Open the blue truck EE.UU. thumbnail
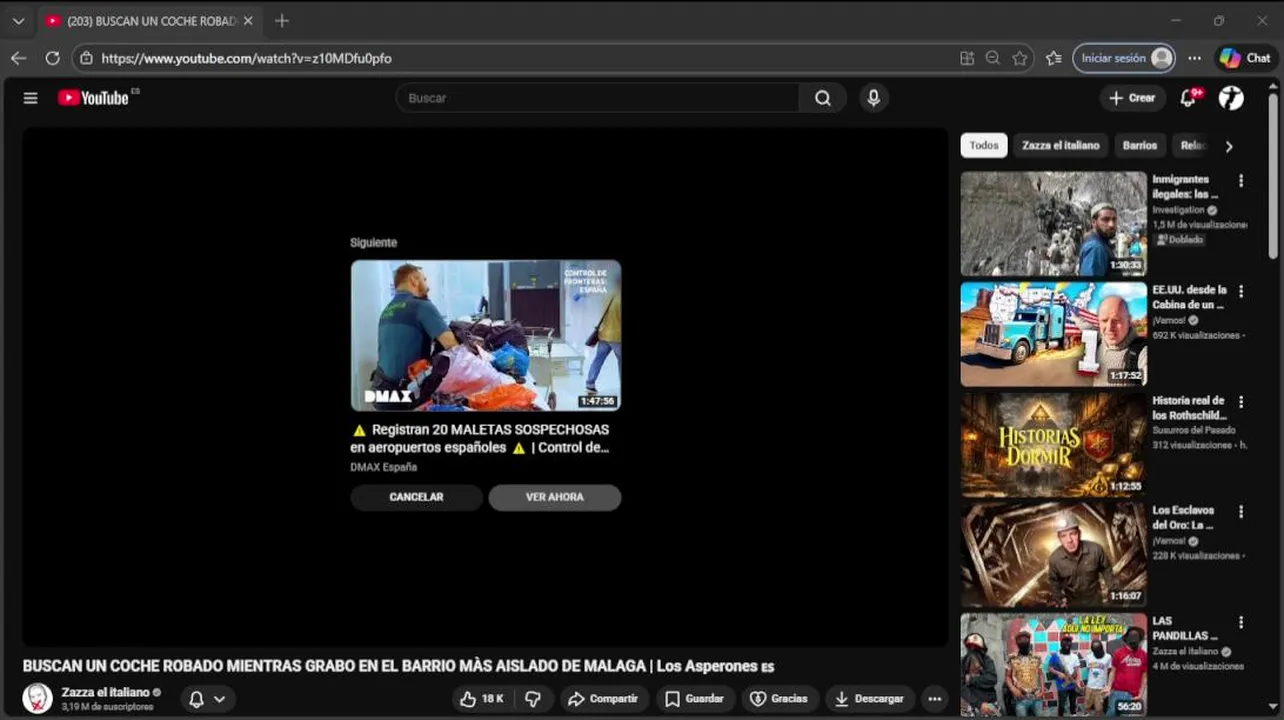The width and height of the screenshot is (1284, 720). pos(1054,334)
